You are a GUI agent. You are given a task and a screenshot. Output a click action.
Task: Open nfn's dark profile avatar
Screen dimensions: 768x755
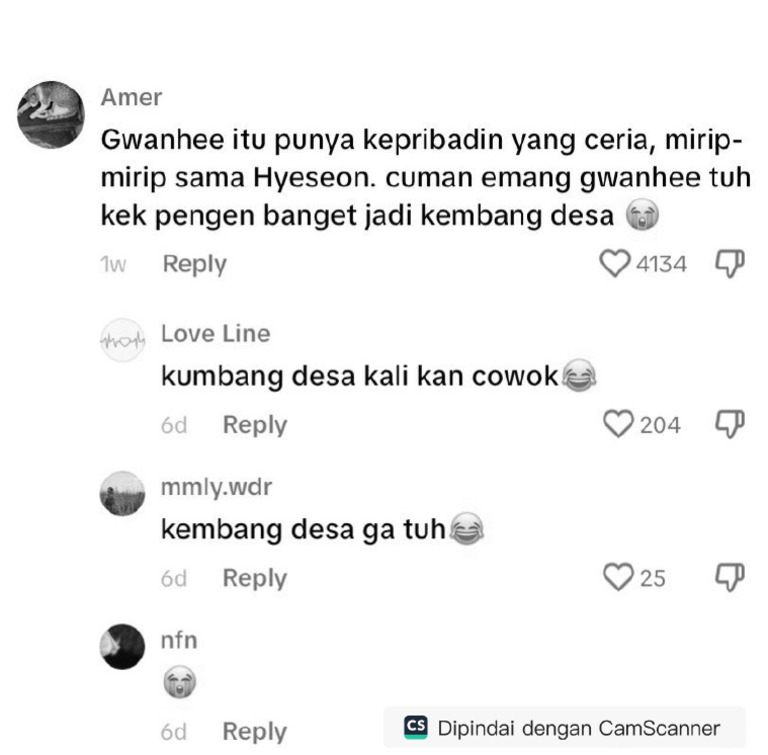tap(122, 647)
